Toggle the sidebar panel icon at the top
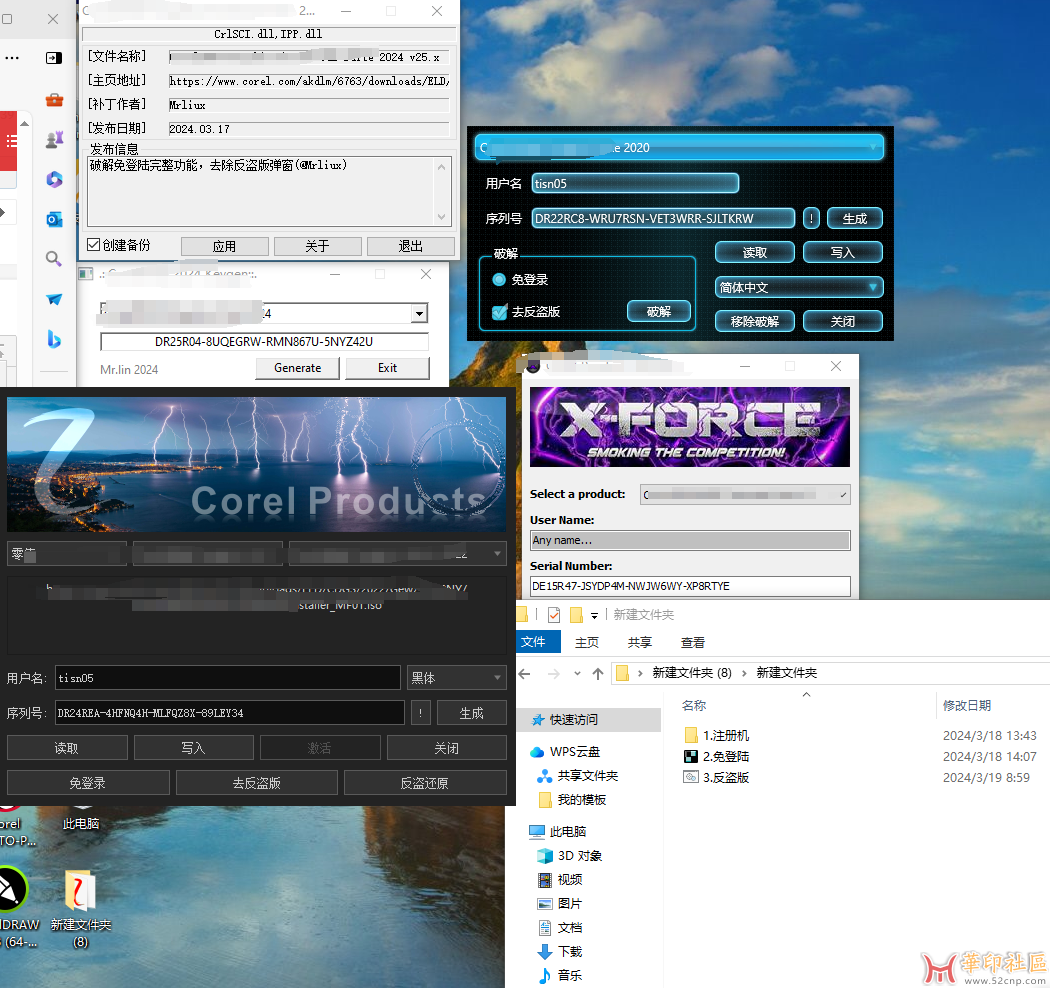 tap(54, 58)
